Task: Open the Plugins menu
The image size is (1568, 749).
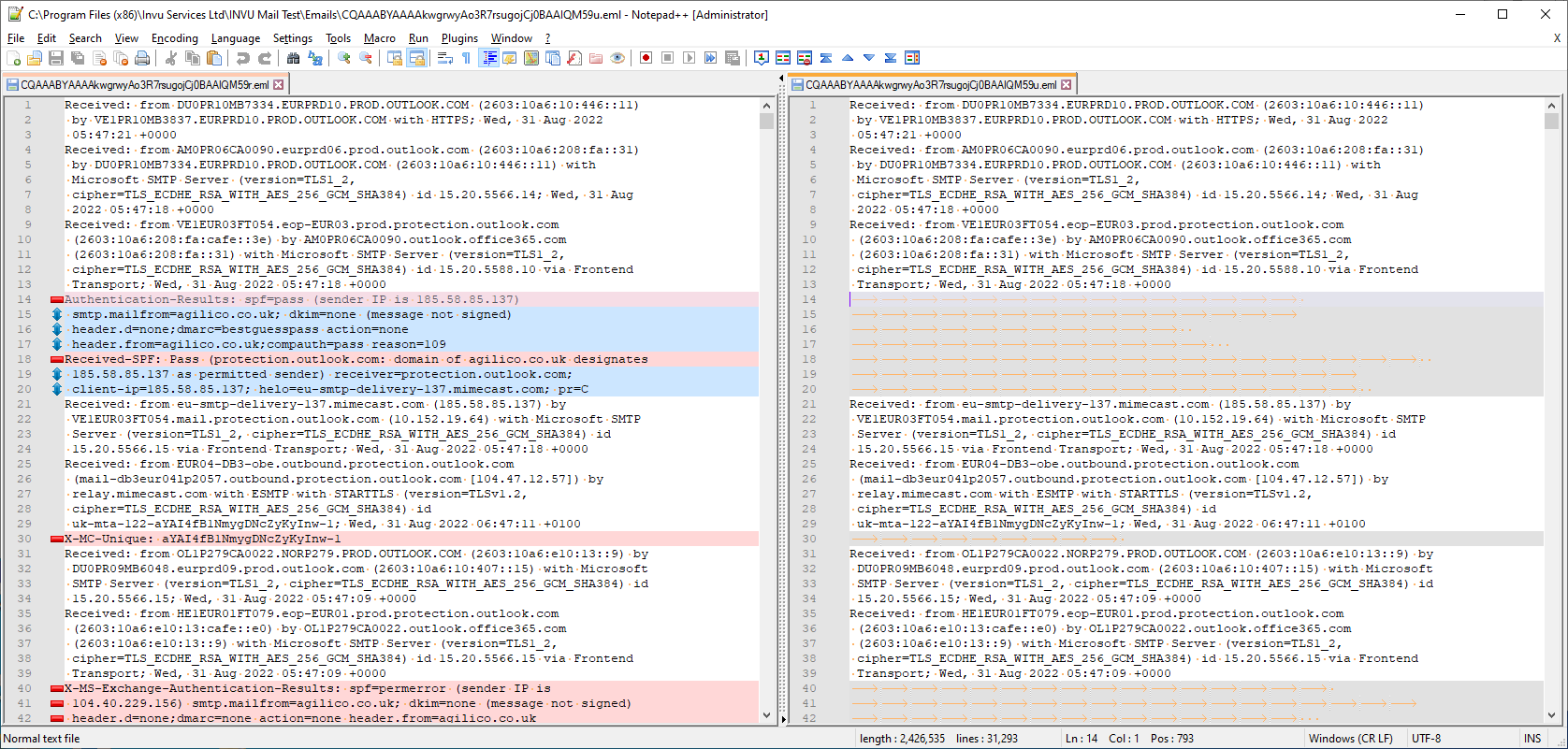Action: tap(459, 38)
